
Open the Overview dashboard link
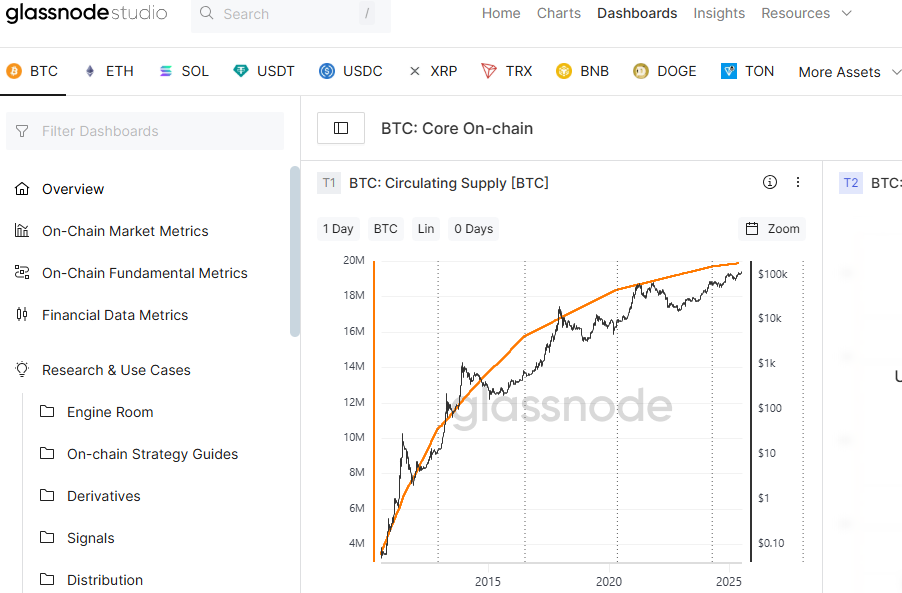[x=73, y=189]
